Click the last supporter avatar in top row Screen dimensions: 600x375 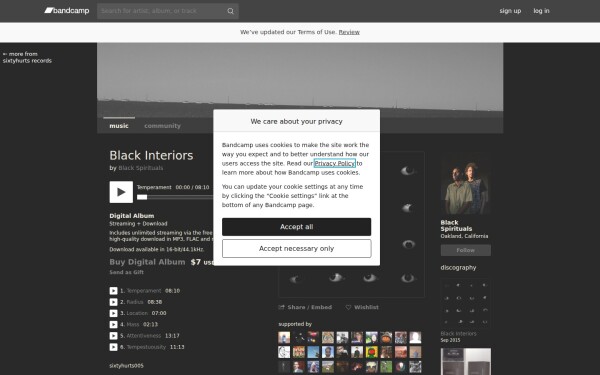(x=415, y=338)
